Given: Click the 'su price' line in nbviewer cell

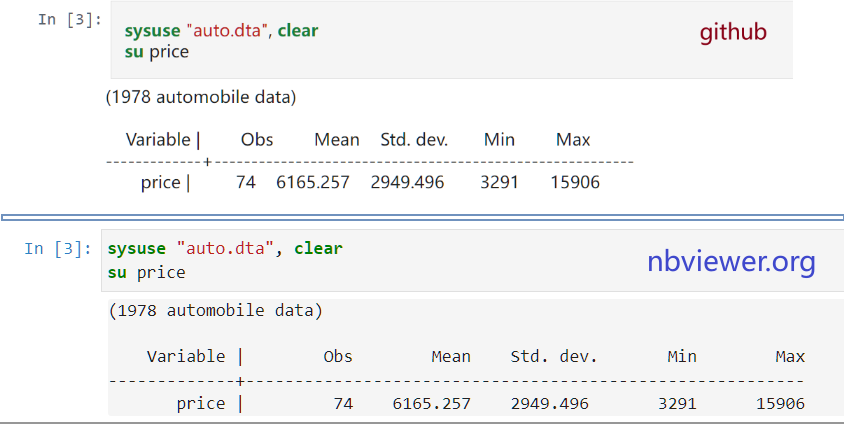Looking at the screenshot, I should tap(146, 272).
